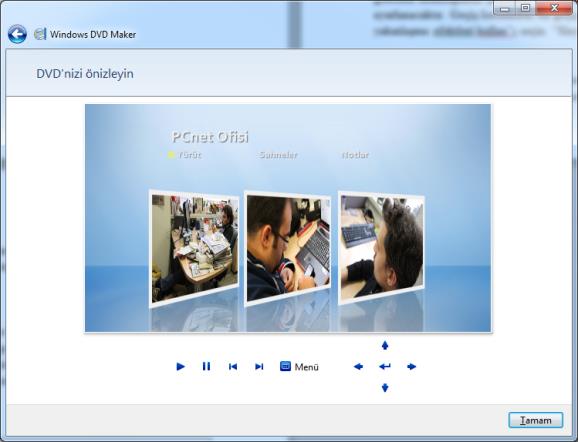The width and height of the screenshot is (578, 442).
Task: Skip to next chapter
Action: click(x=259, y=366)
